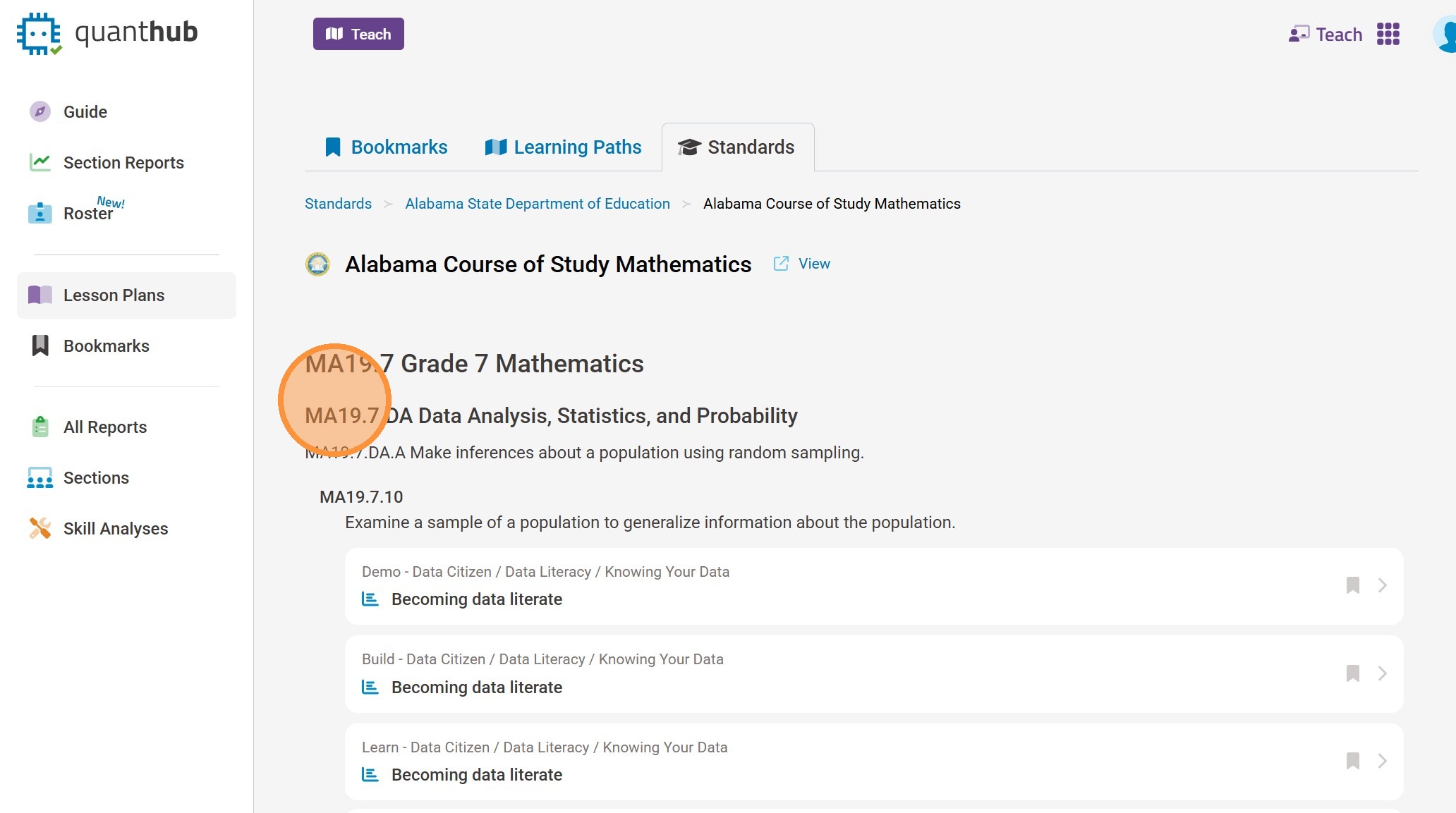
Task: Click the user profile avatar
Action: click(1445, 34)
